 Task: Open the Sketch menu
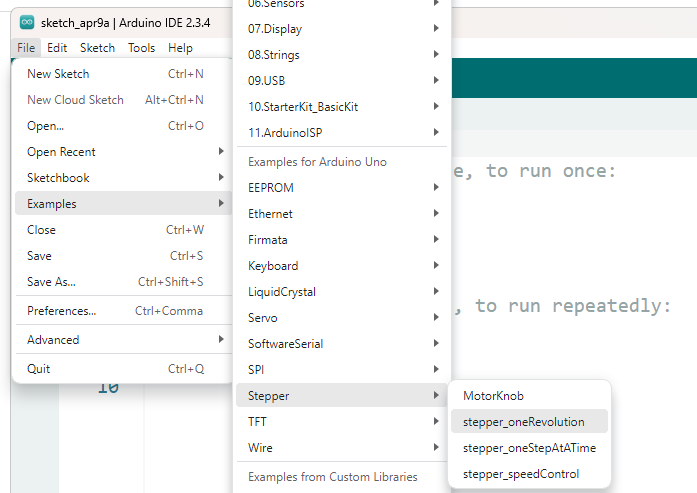click(x=97, y=48)
